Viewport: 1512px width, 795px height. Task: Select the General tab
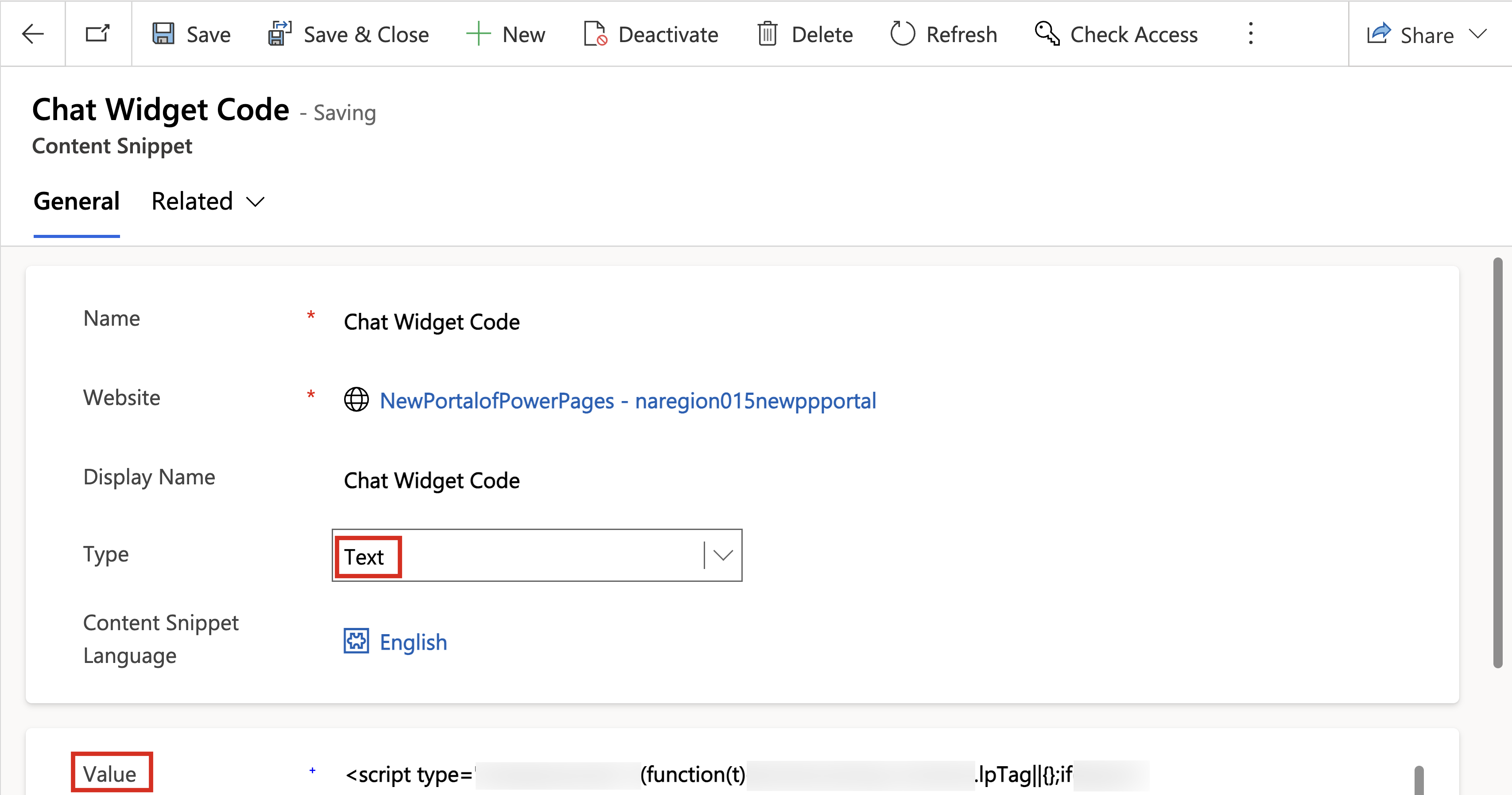77,201
